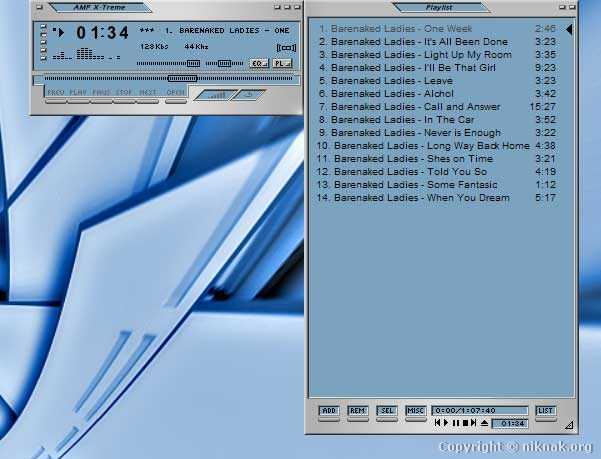601x459 pixels.
Task: Click the volume slider handle in the main player
Action: (x=194, y=63)
